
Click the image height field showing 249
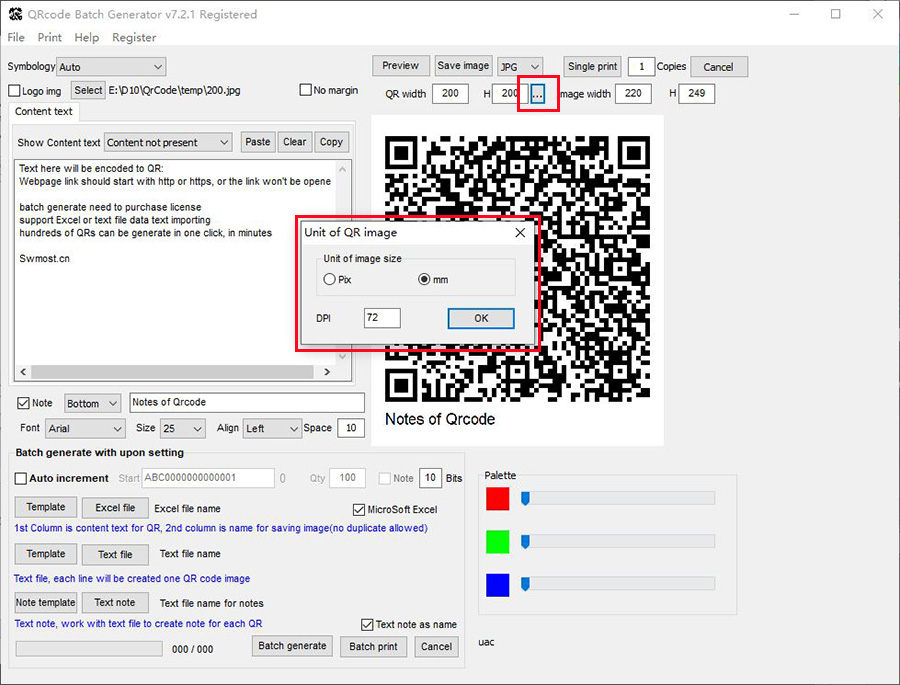(697, 93)
